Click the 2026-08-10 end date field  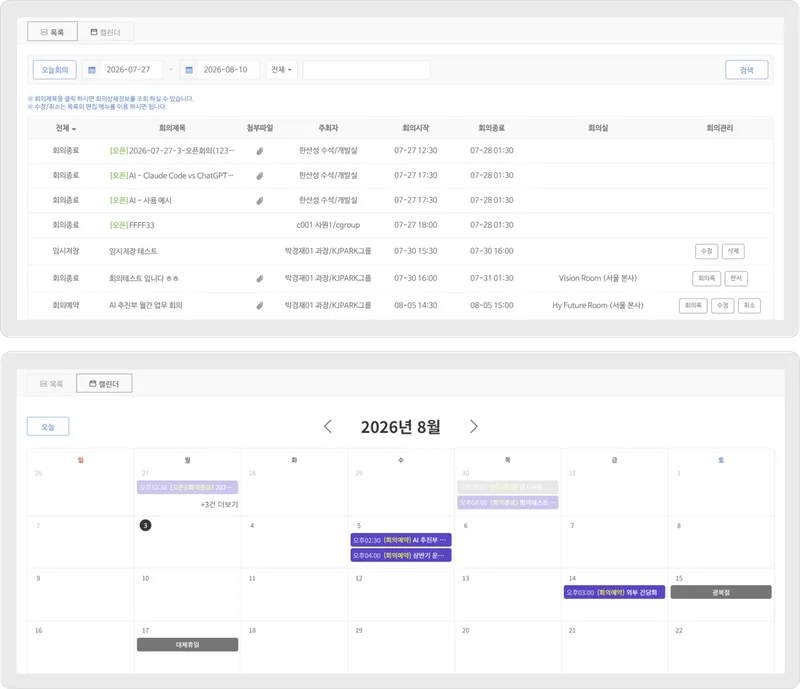pyautogui.click(x=226, y=70)
